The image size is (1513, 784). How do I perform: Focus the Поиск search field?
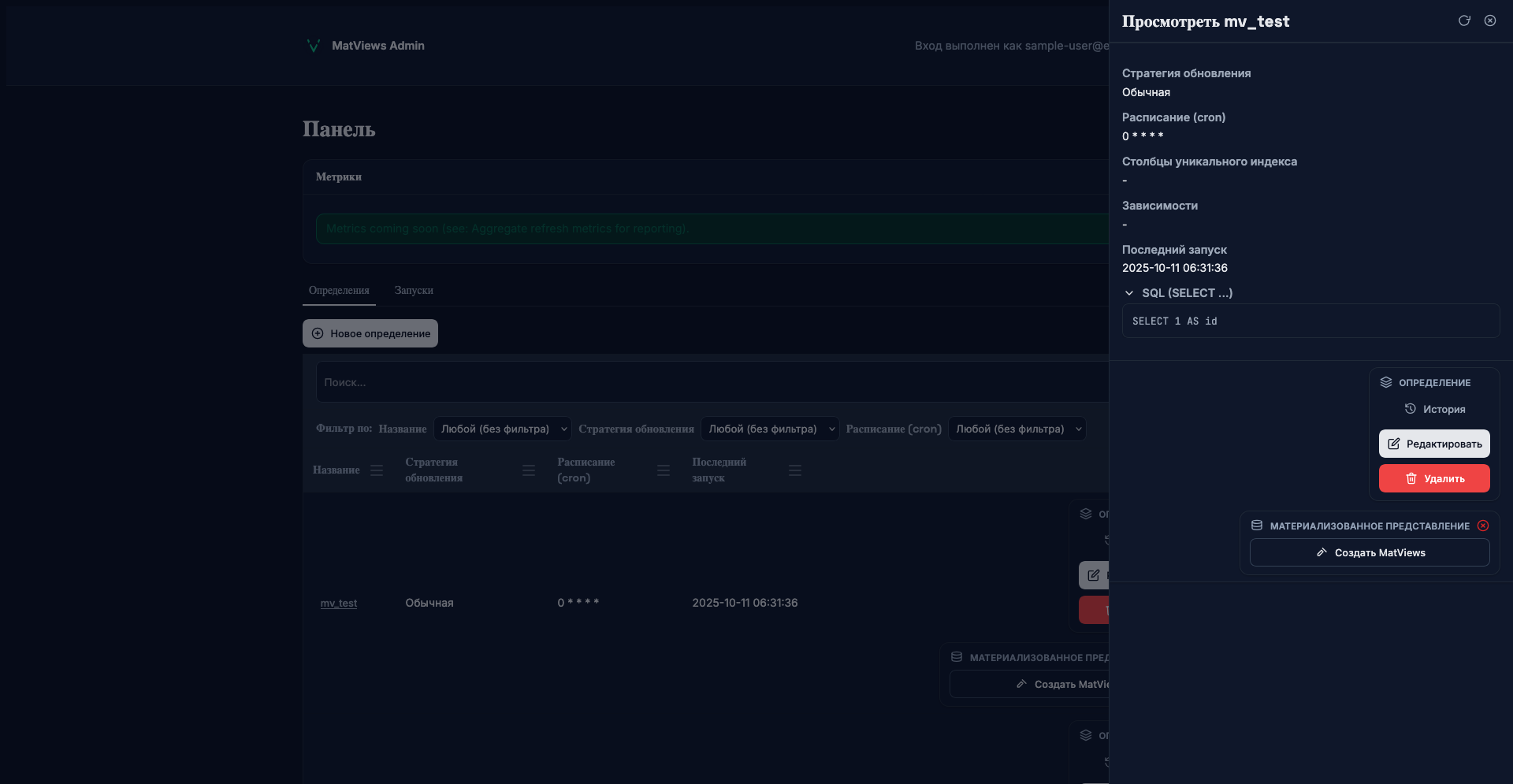(x=709, y=382)
